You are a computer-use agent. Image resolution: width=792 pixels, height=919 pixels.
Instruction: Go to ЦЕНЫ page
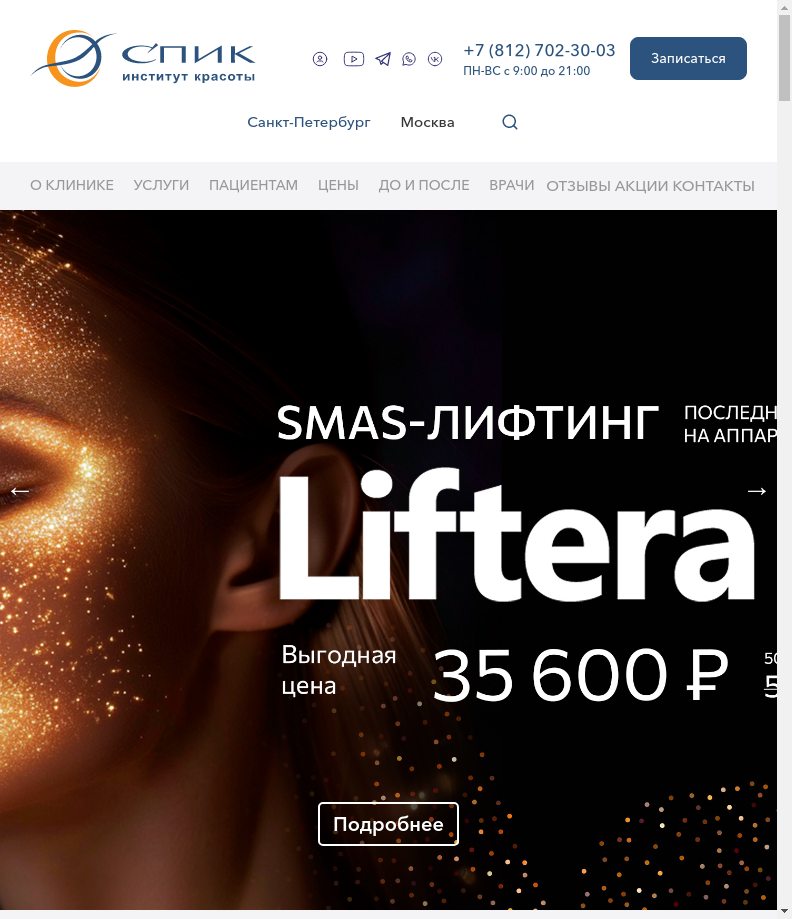click(338, 185)
